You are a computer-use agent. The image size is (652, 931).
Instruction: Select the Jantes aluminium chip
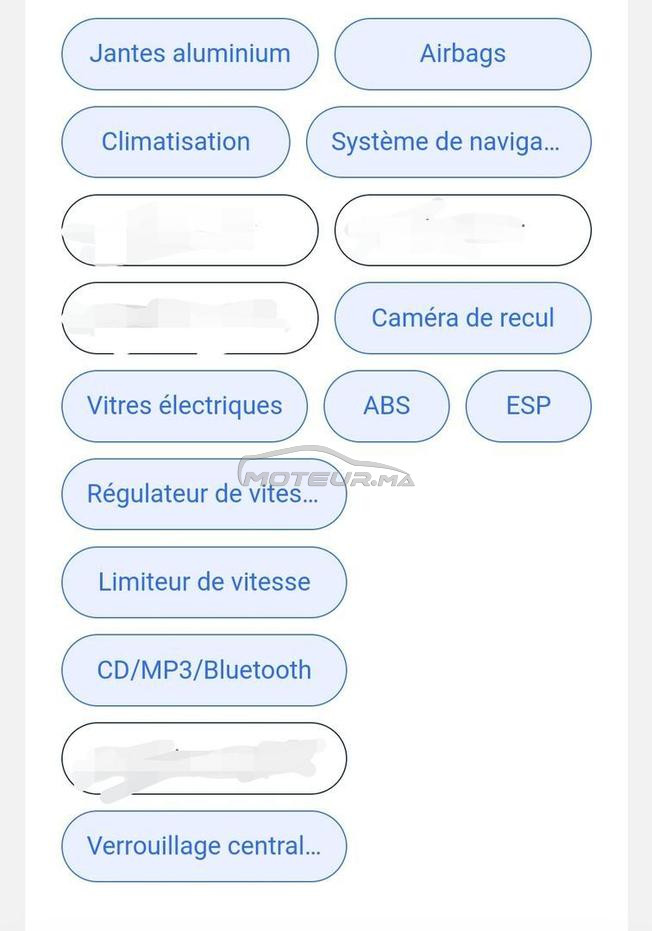tap(190, 54)
